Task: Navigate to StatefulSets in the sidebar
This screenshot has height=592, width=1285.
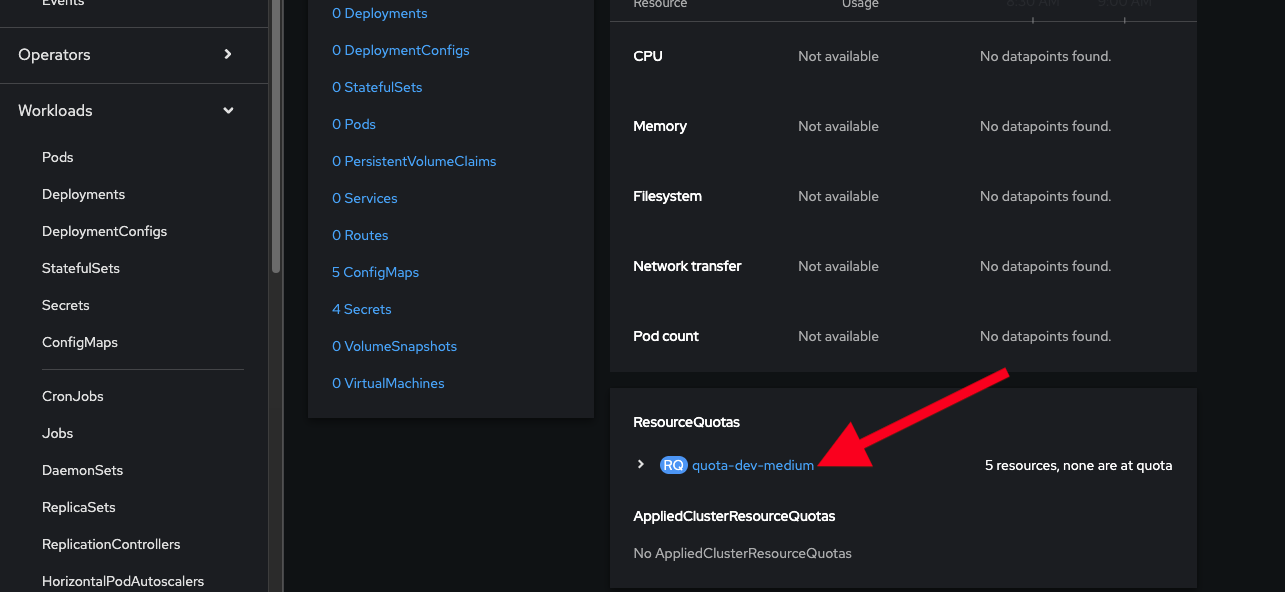Action: click(81, 268)
